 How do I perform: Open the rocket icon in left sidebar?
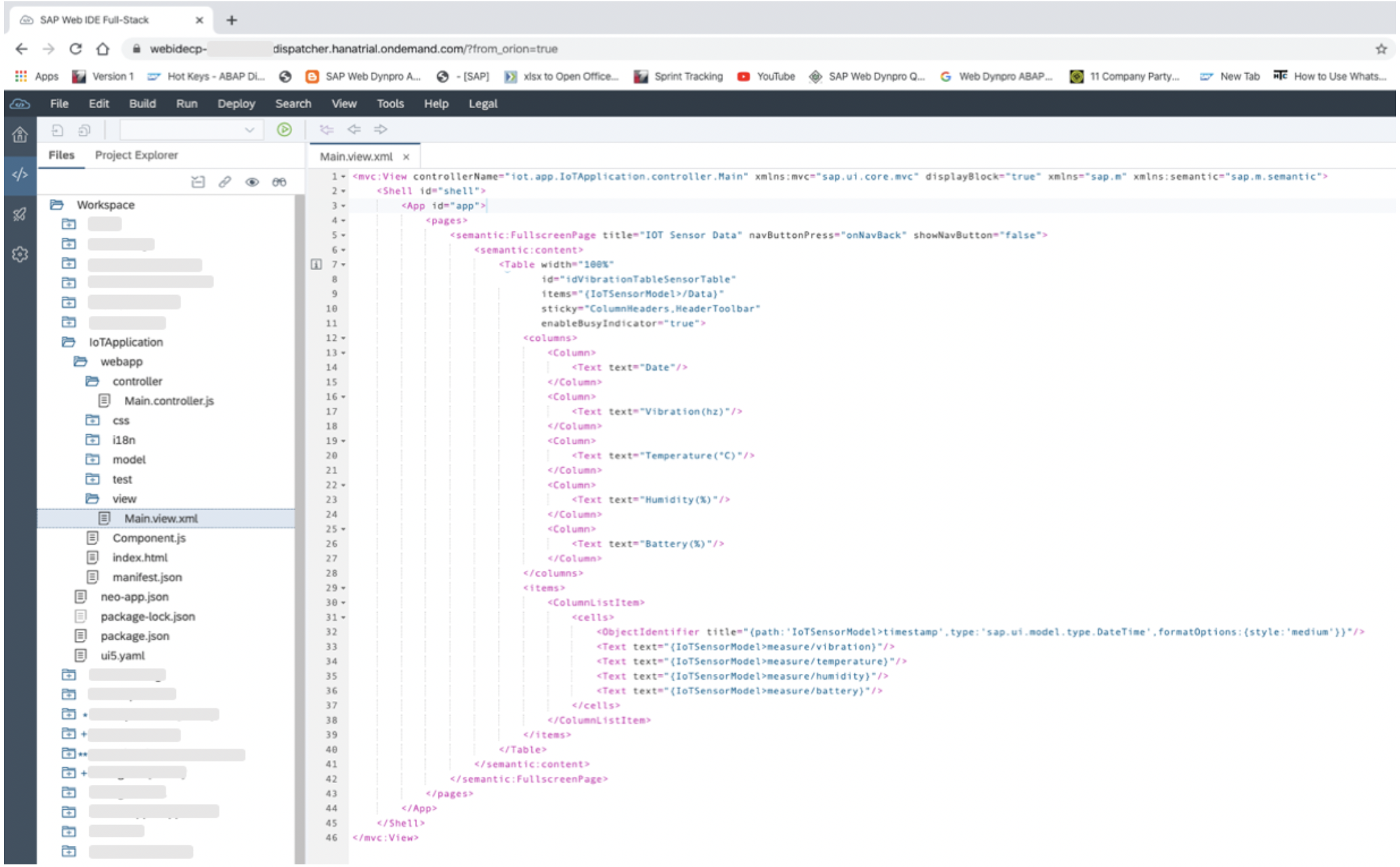coord(20,215)
